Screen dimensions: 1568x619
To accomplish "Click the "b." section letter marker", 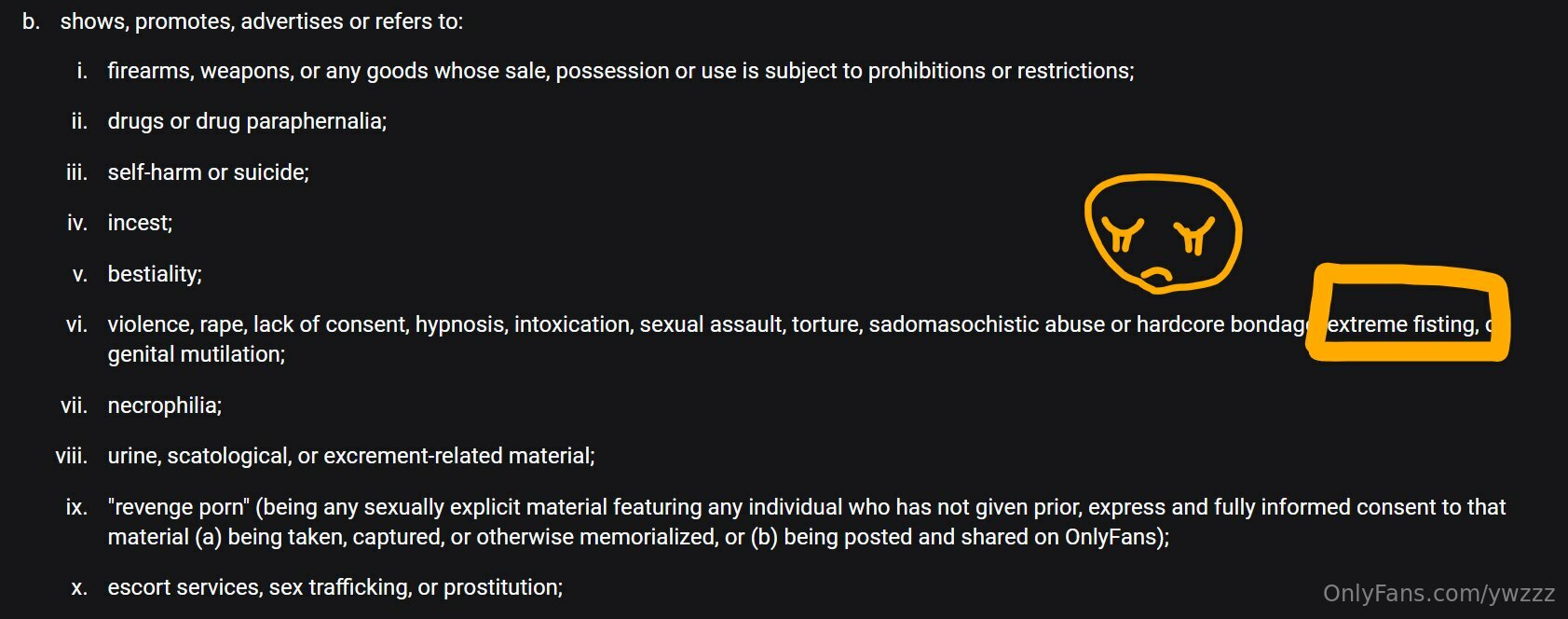I will click(32, 21).
